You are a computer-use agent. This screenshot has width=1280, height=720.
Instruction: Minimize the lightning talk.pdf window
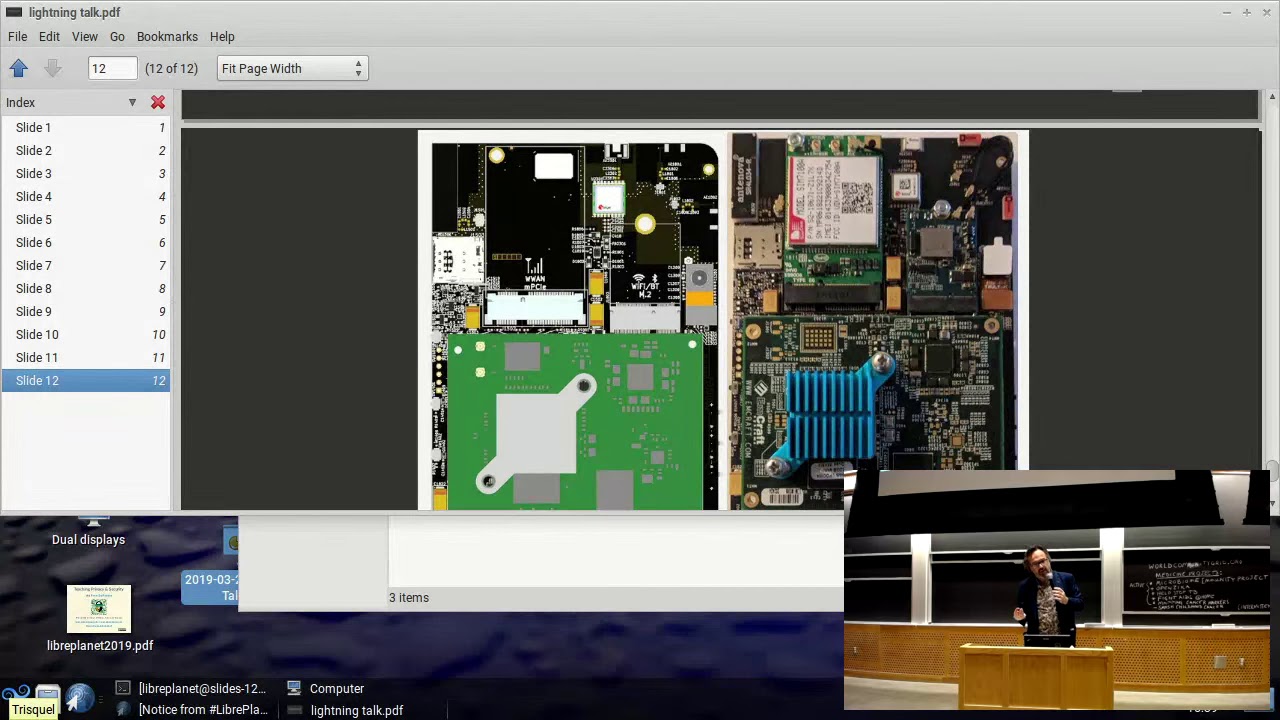(x=1226, y=12)
